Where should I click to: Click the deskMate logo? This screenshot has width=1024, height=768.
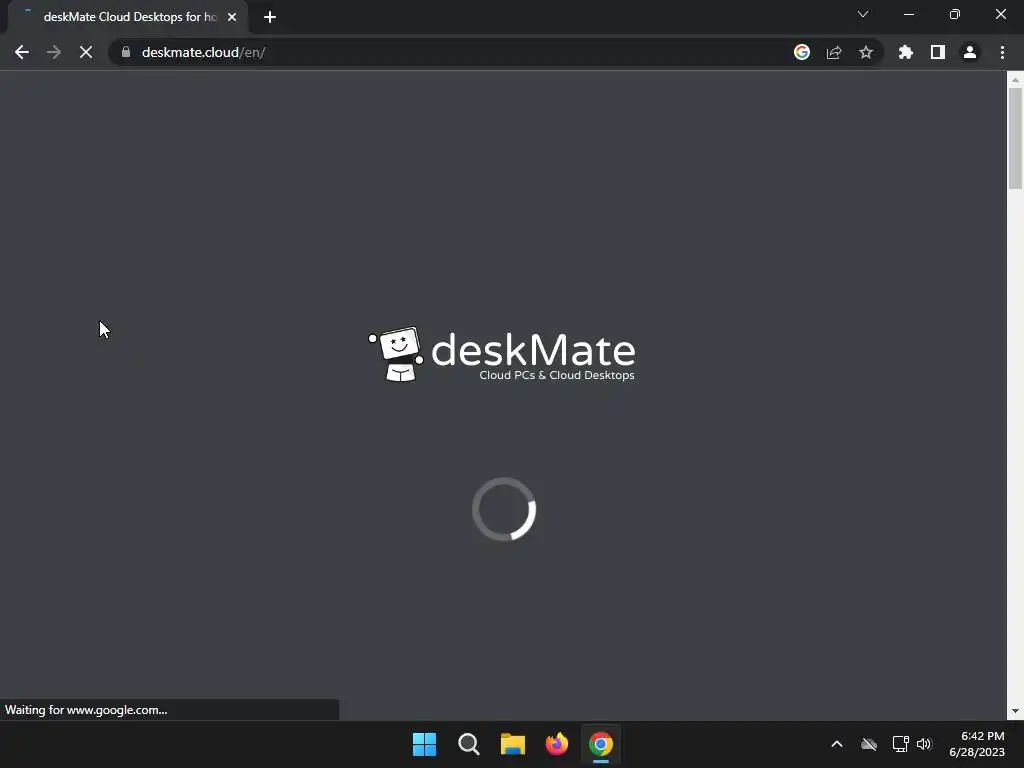(x=502, y=355)
